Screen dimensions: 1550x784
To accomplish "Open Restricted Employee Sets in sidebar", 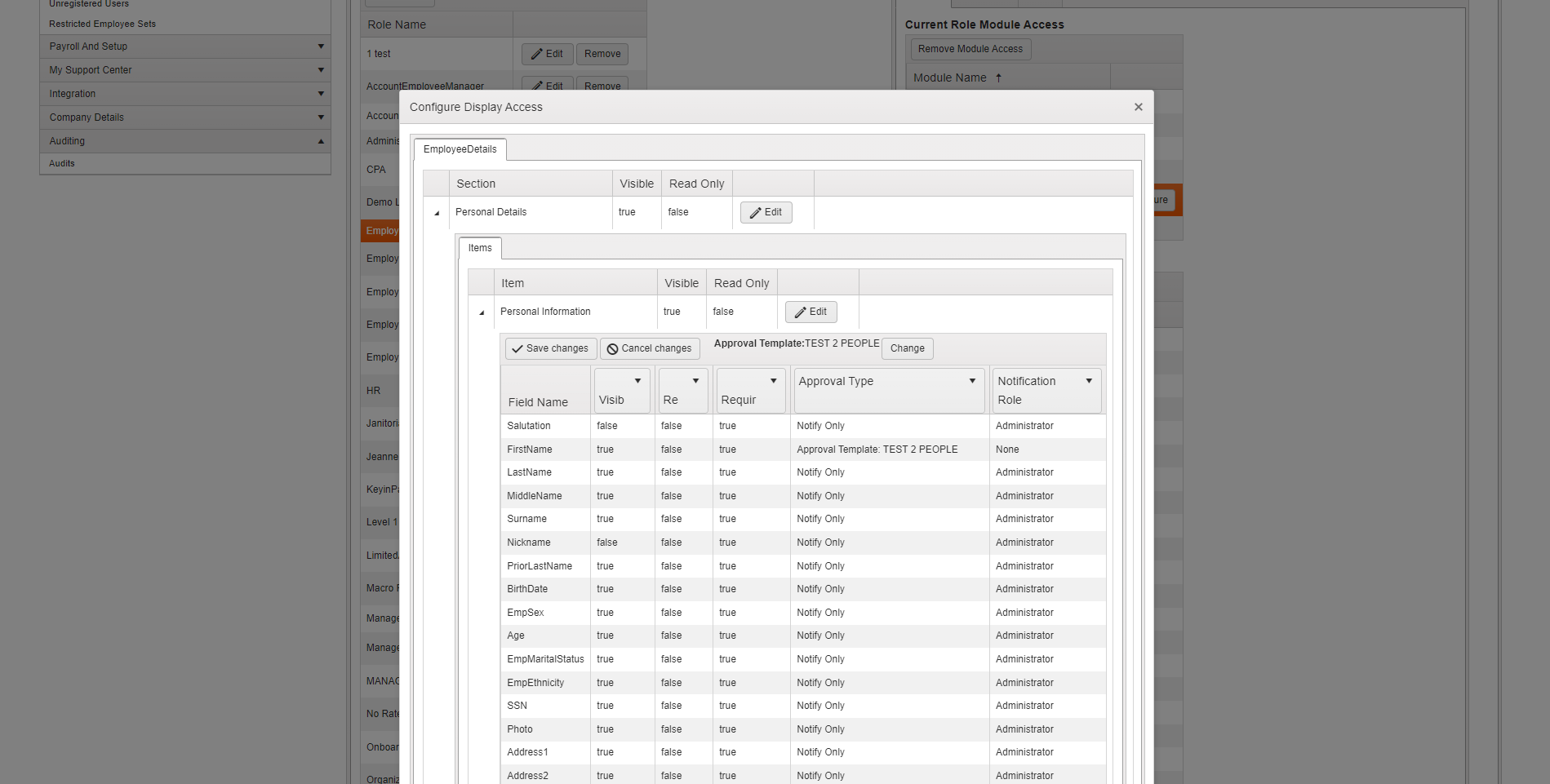I will coord(102,24).
